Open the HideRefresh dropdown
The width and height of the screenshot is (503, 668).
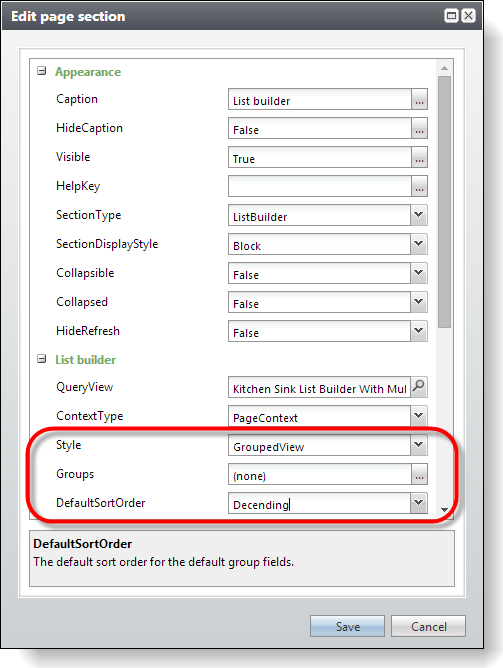pyautogui.click(x=419, y=331)
